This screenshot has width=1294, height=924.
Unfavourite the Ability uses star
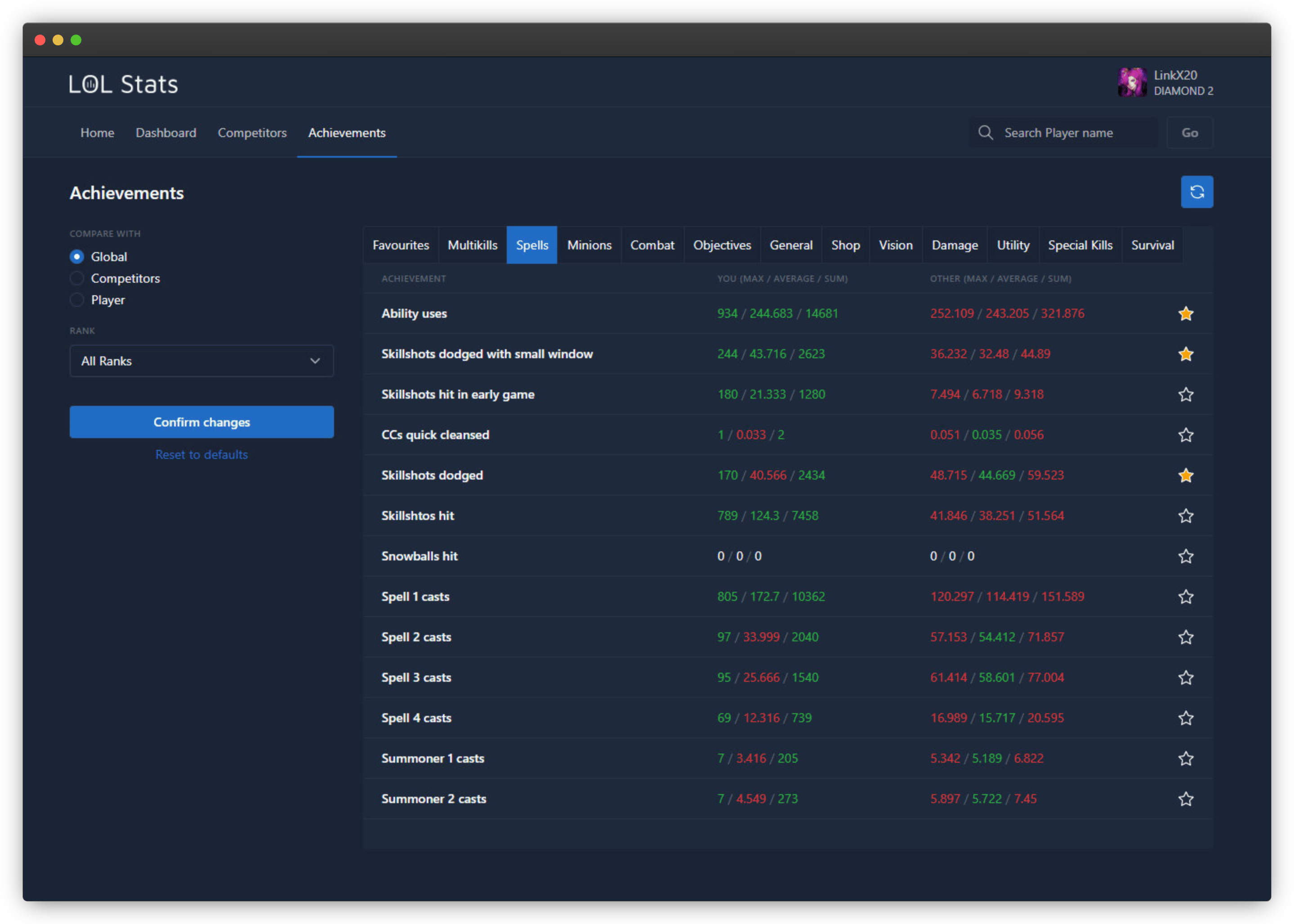tap(1185, 314)
